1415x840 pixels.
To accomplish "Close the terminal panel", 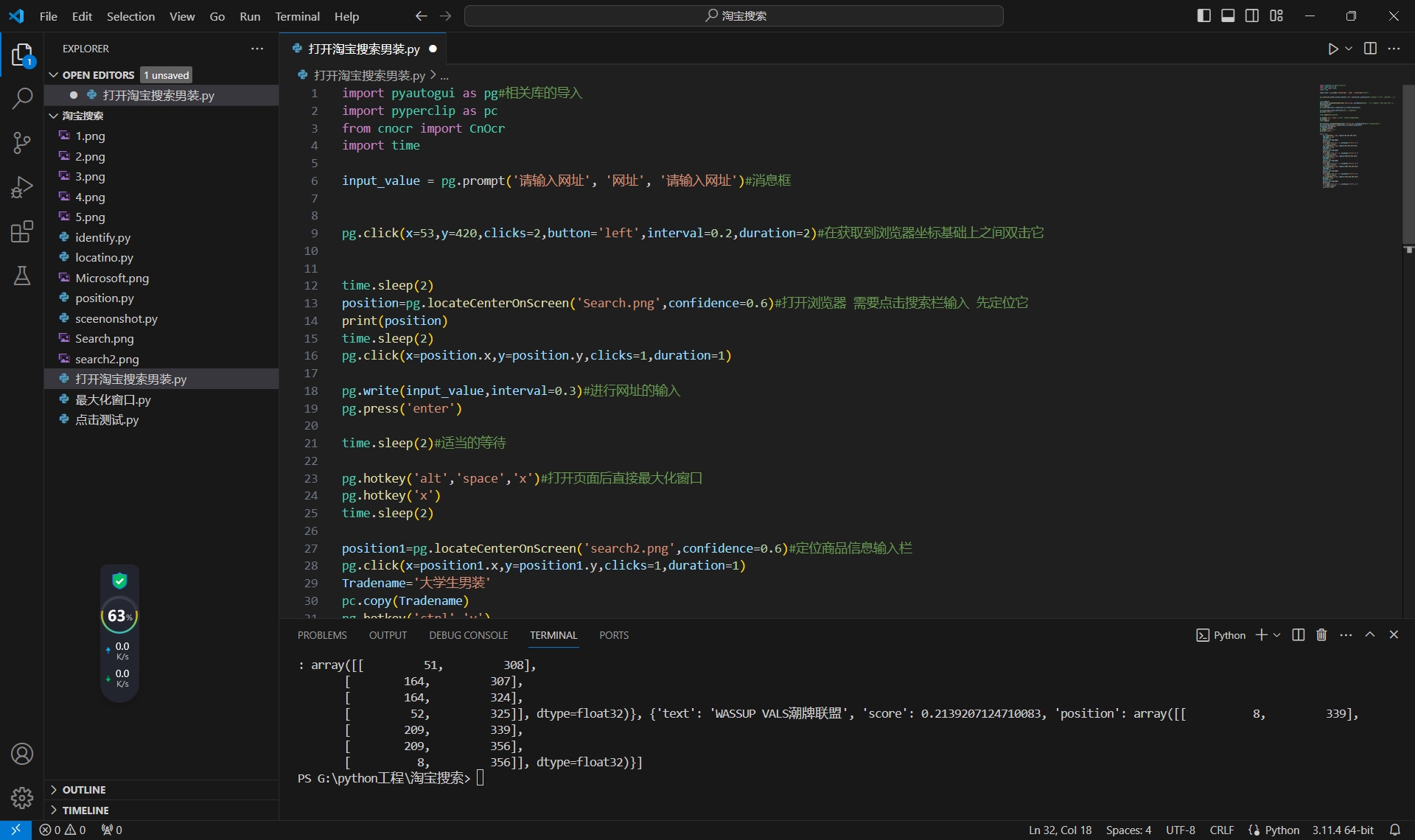I will pyautogui.click(x=1394, y=634).
